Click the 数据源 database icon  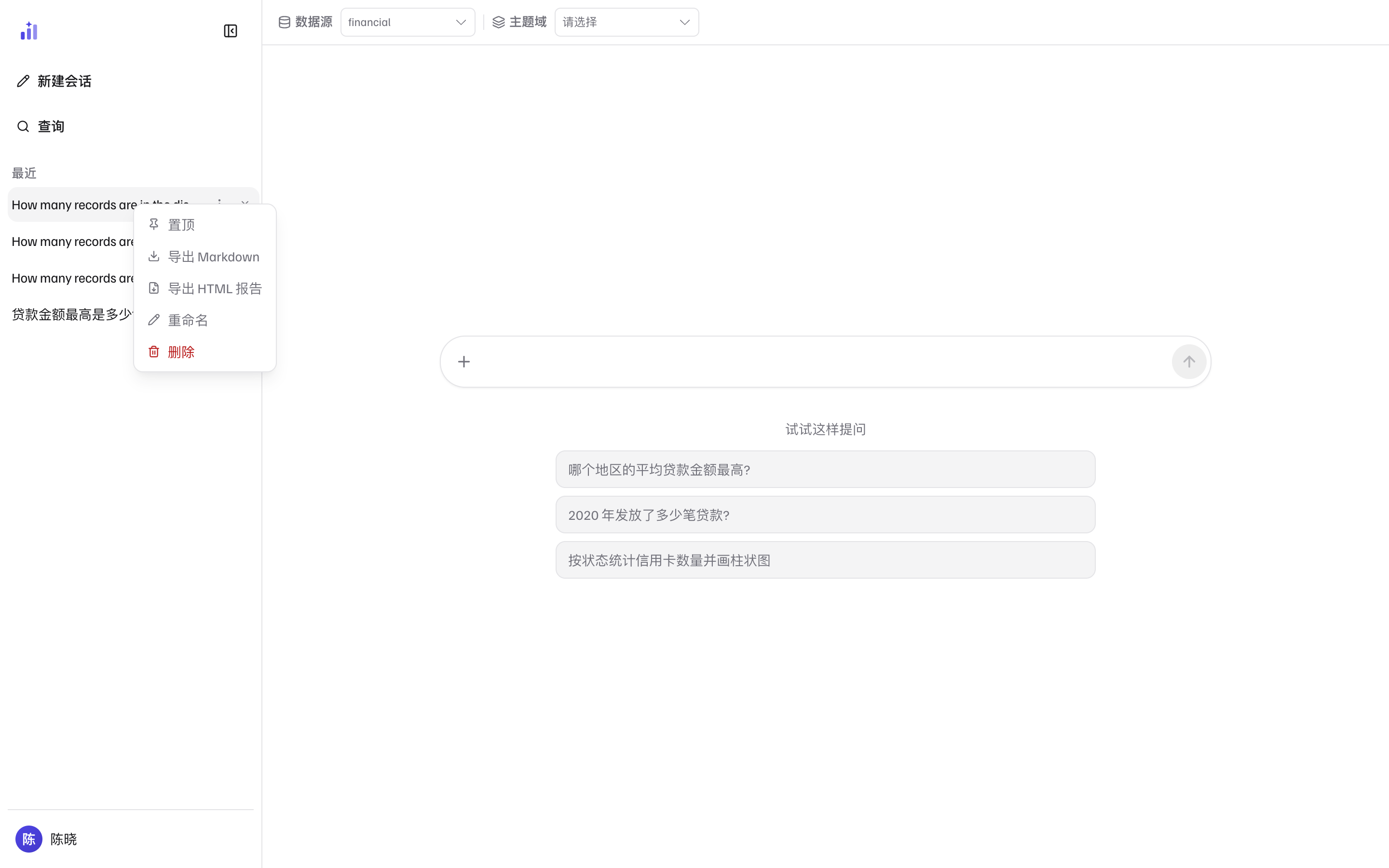point(284,22)
